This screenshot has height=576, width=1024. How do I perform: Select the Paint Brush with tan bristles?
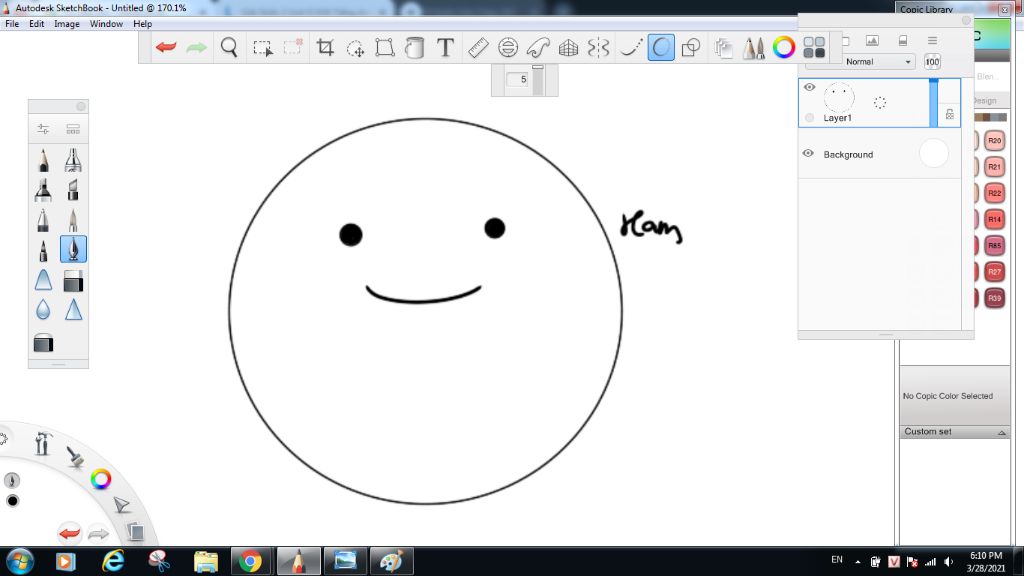tap(73, 220)
